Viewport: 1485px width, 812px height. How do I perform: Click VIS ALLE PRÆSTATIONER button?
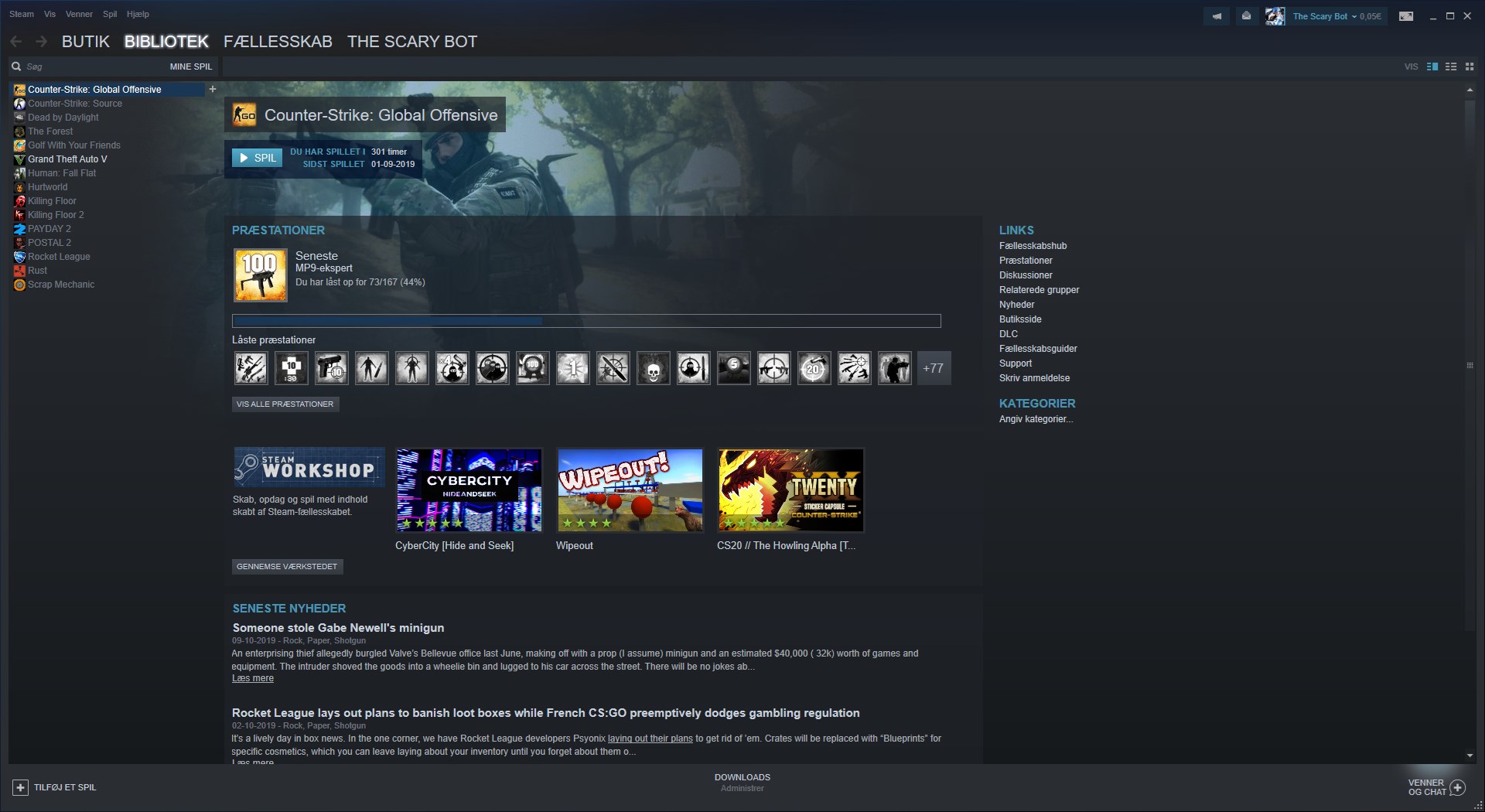[285, 404]
